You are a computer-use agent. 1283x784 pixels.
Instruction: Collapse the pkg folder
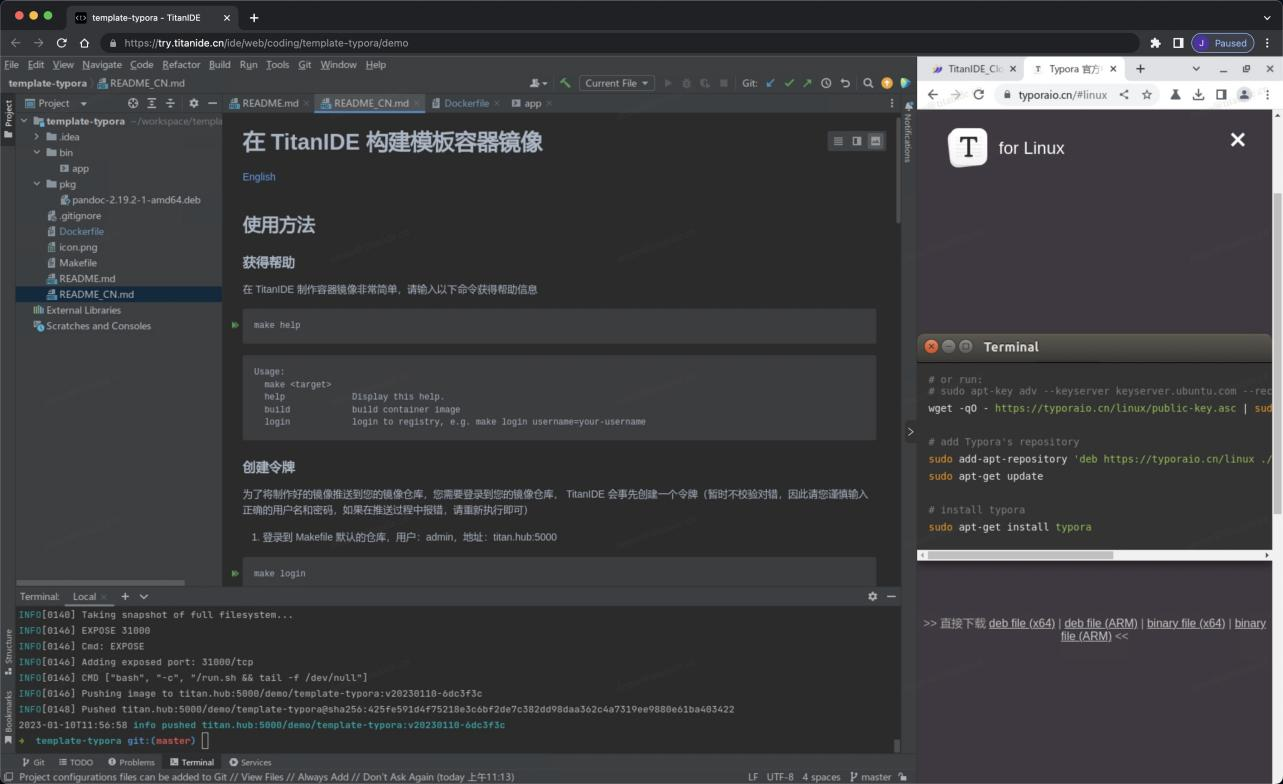coord(37,184)
